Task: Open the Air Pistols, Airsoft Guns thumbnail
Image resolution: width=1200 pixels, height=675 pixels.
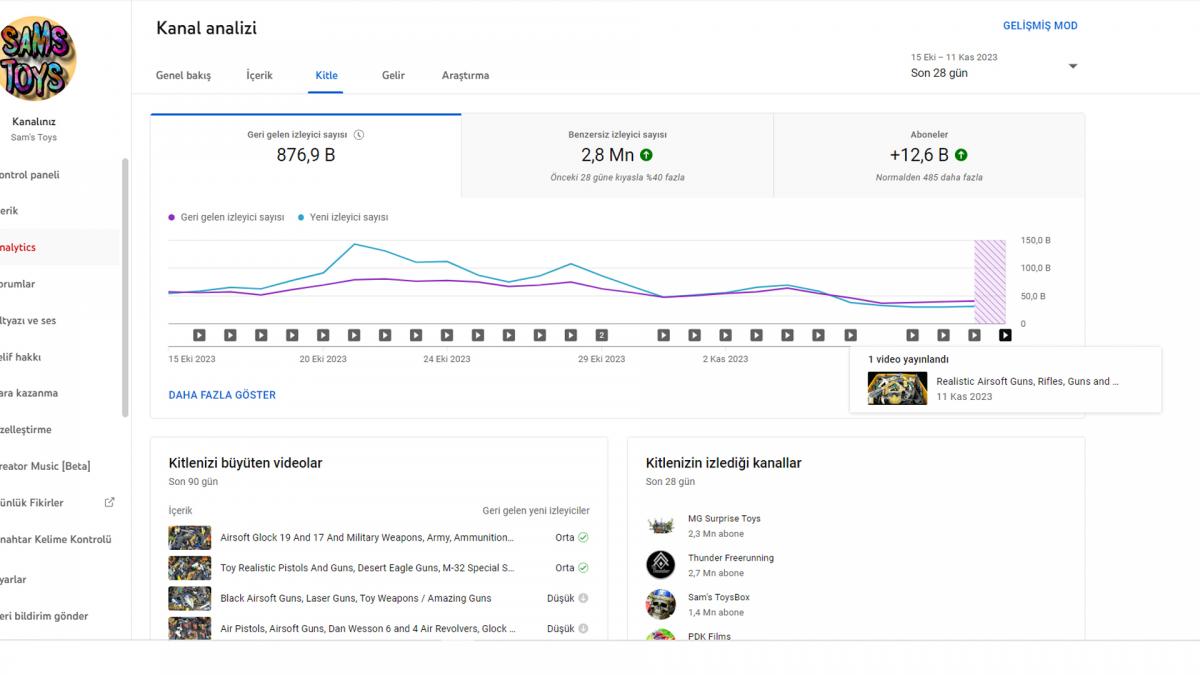Action: tap(190, 629)
